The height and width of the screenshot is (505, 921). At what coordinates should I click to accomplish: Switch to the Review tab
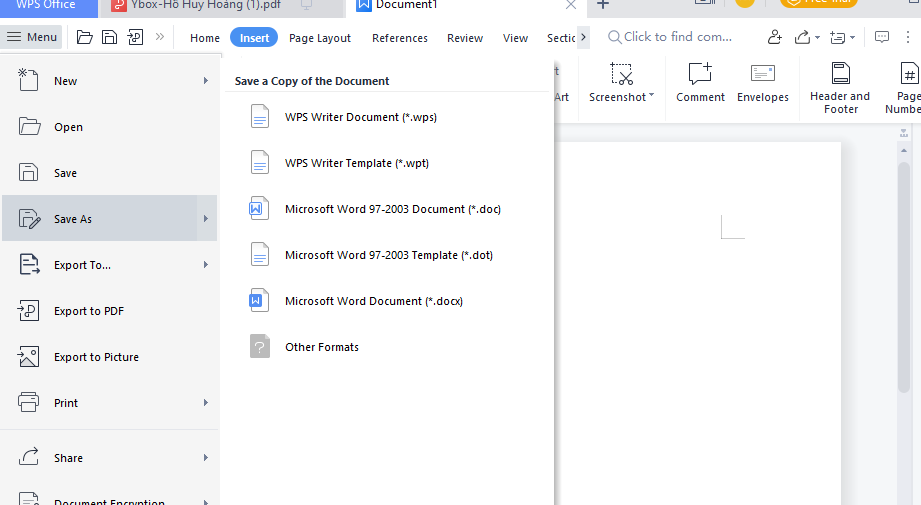(465, 38)
